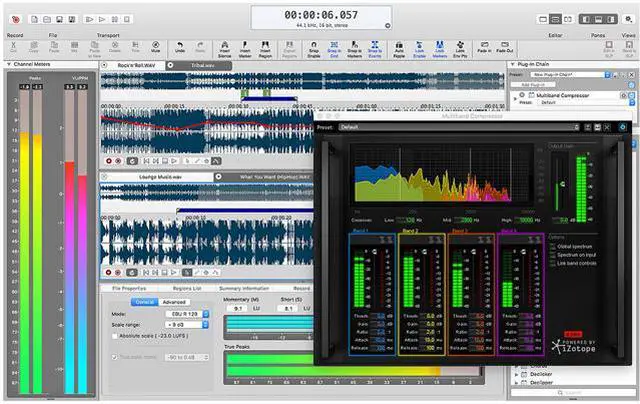Image resolution: width=640 pixels, height=404 pixels.
Task: Open a file using the folder icon
Action: (47, 19)
